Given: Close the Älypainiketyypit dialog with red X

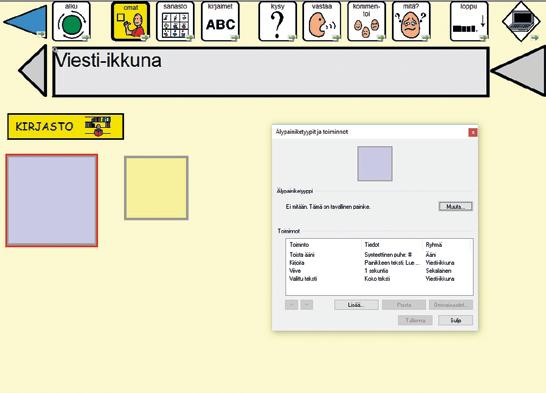Looking at the screenshot, I should pos(473,132).
